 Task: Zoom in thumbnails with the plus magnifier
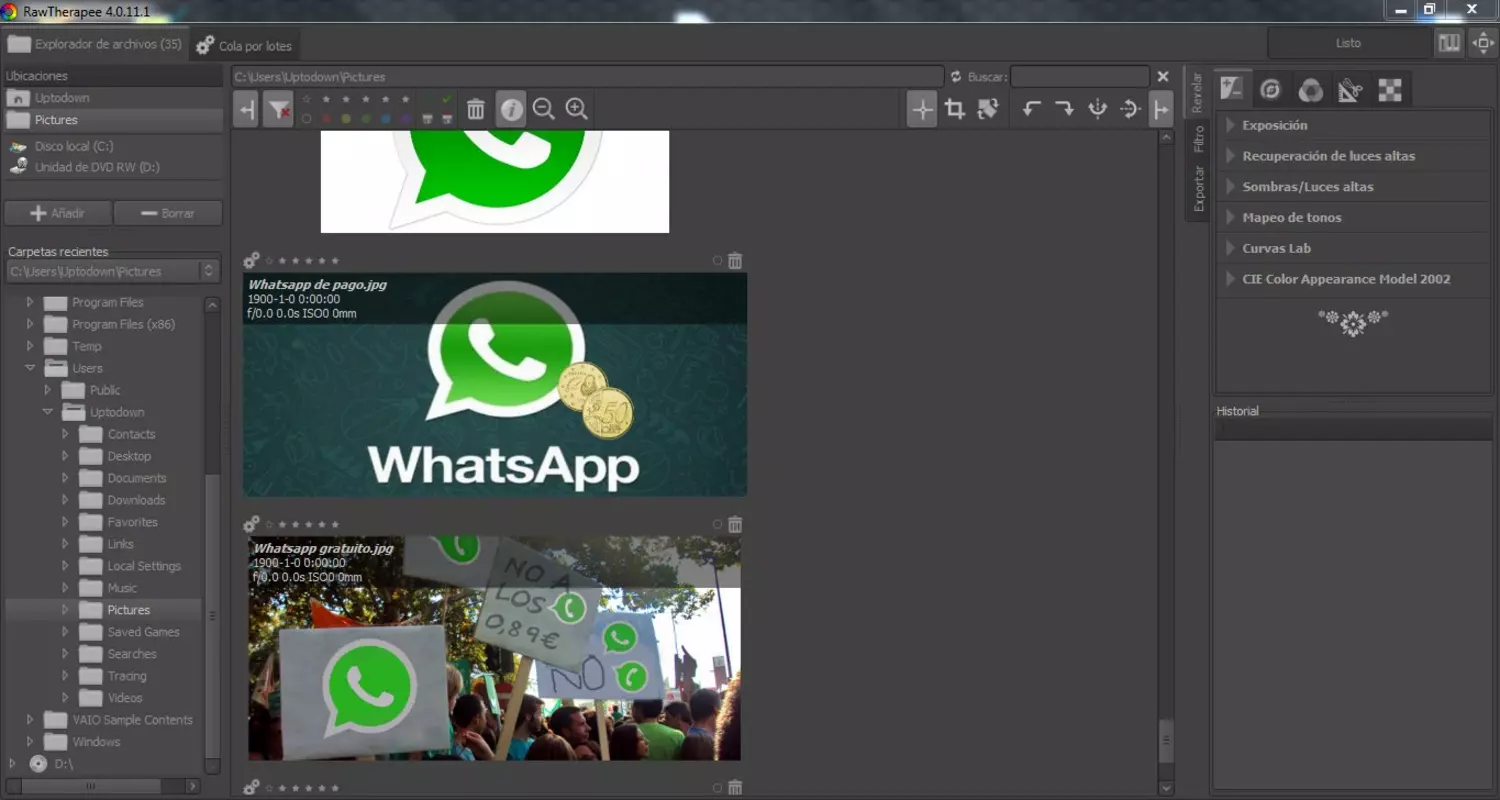pos(577,109)
